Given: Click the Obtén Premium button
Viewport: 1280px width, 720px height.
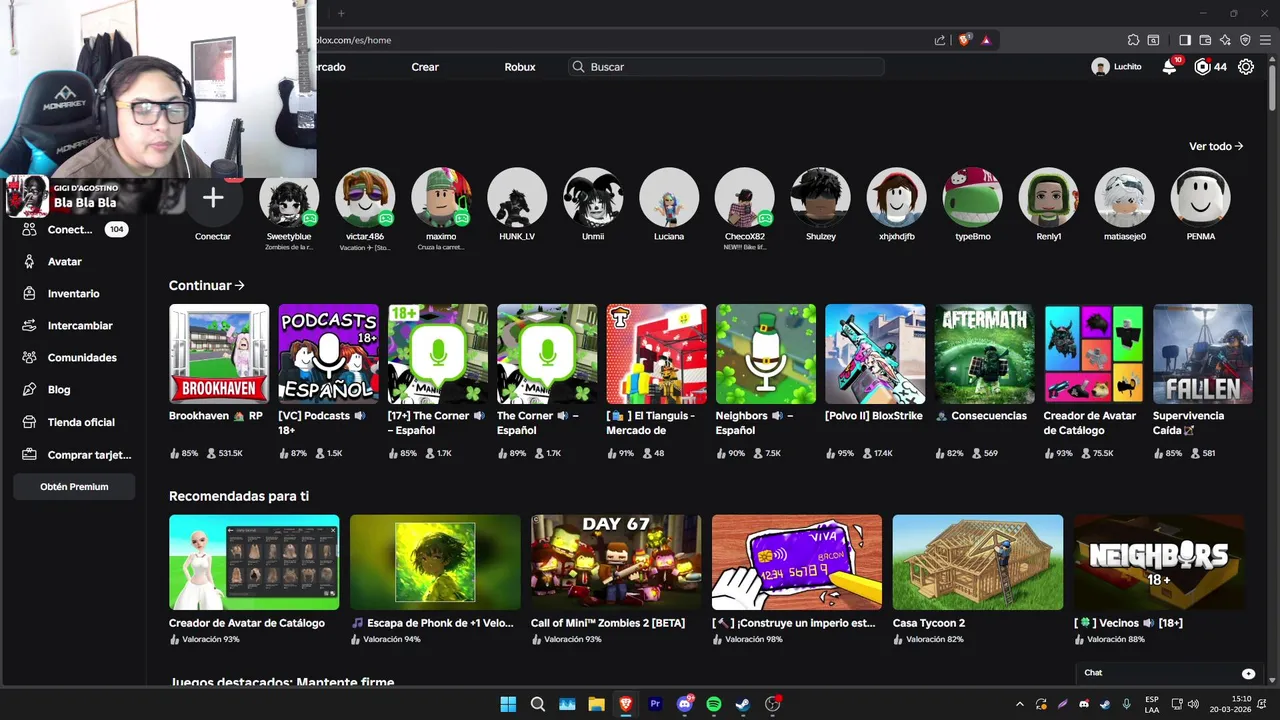Looking at the screenshot, I should (74, 487).
